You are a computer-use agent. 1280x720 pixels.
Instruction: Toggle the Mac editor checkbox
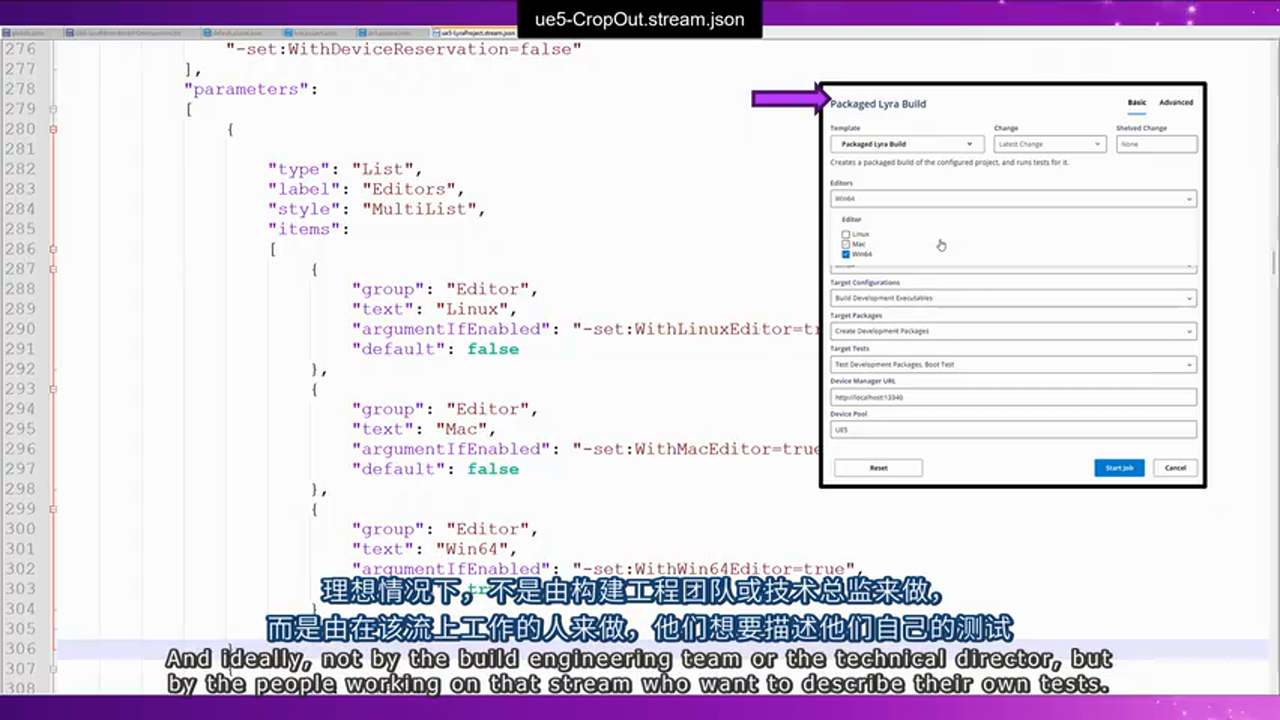pyautogui.click(x=846, y=244)
